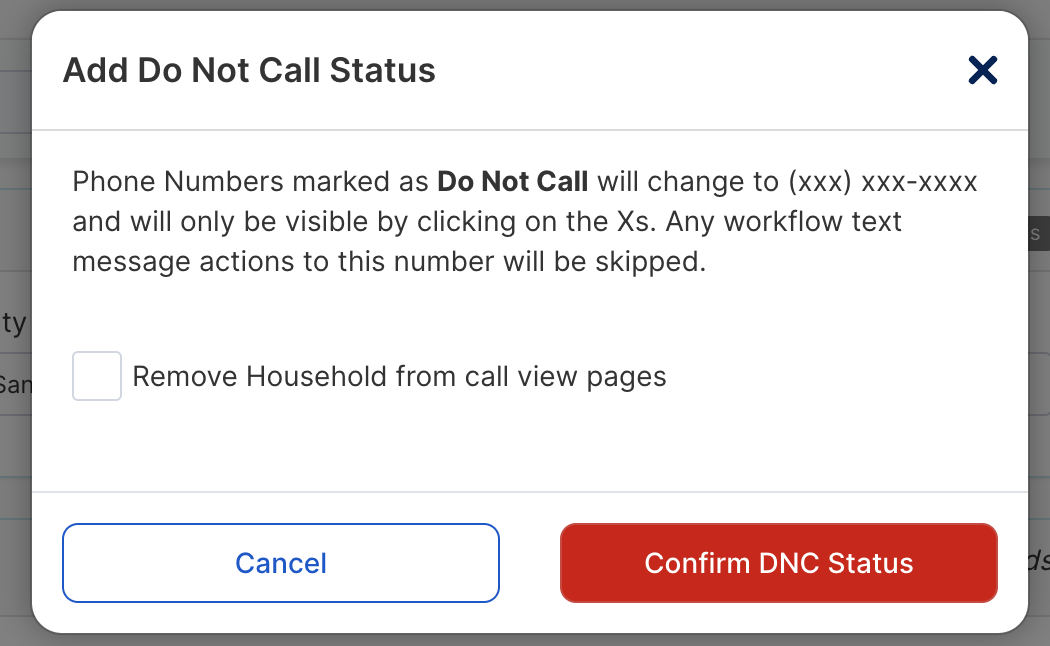Click the dark blue X at the top right
The height and width of the screenshot is (646, 1050).
982,70
